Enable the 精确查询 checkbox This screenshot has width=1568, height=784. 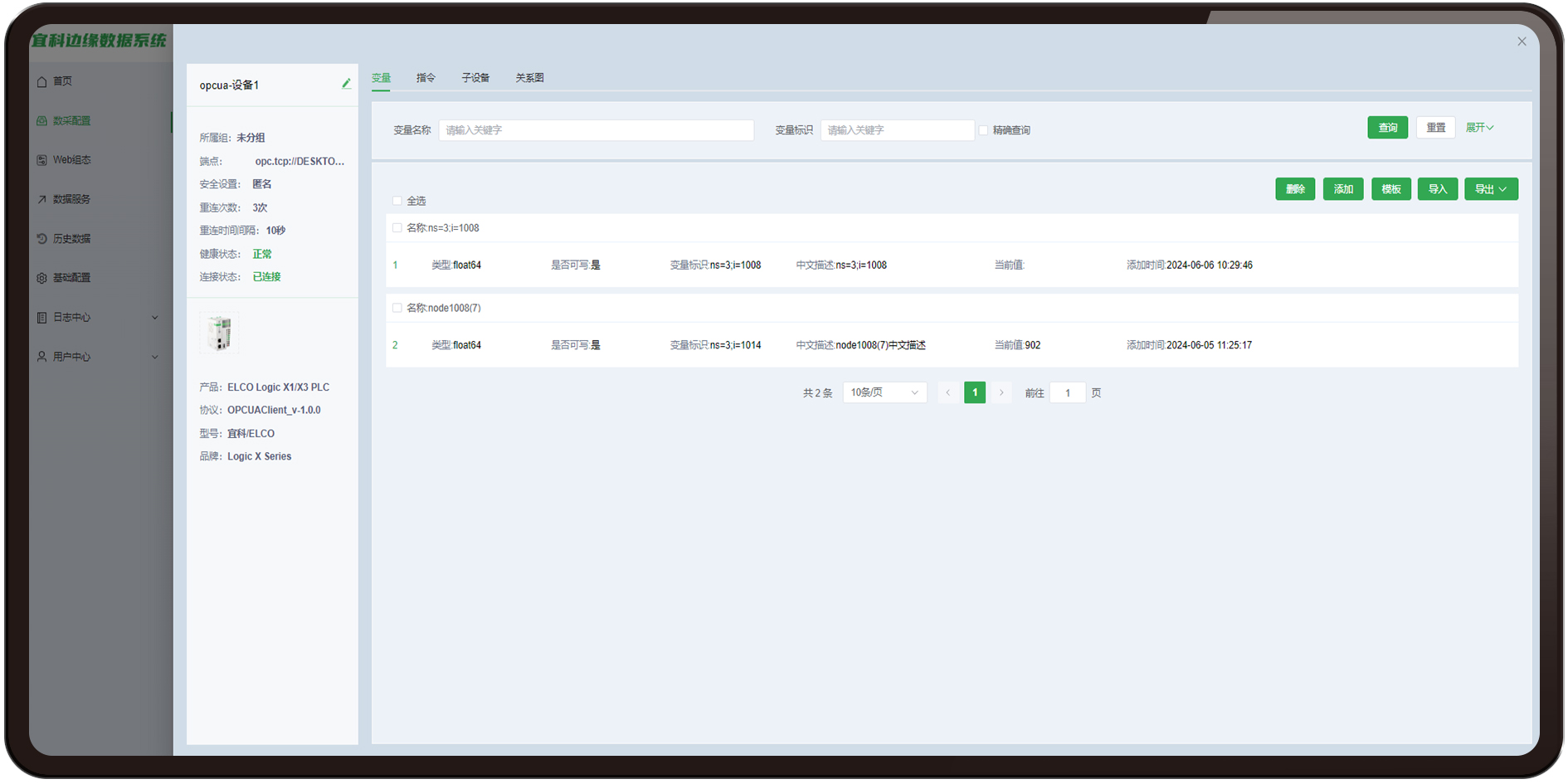click(x=984, y=130)
